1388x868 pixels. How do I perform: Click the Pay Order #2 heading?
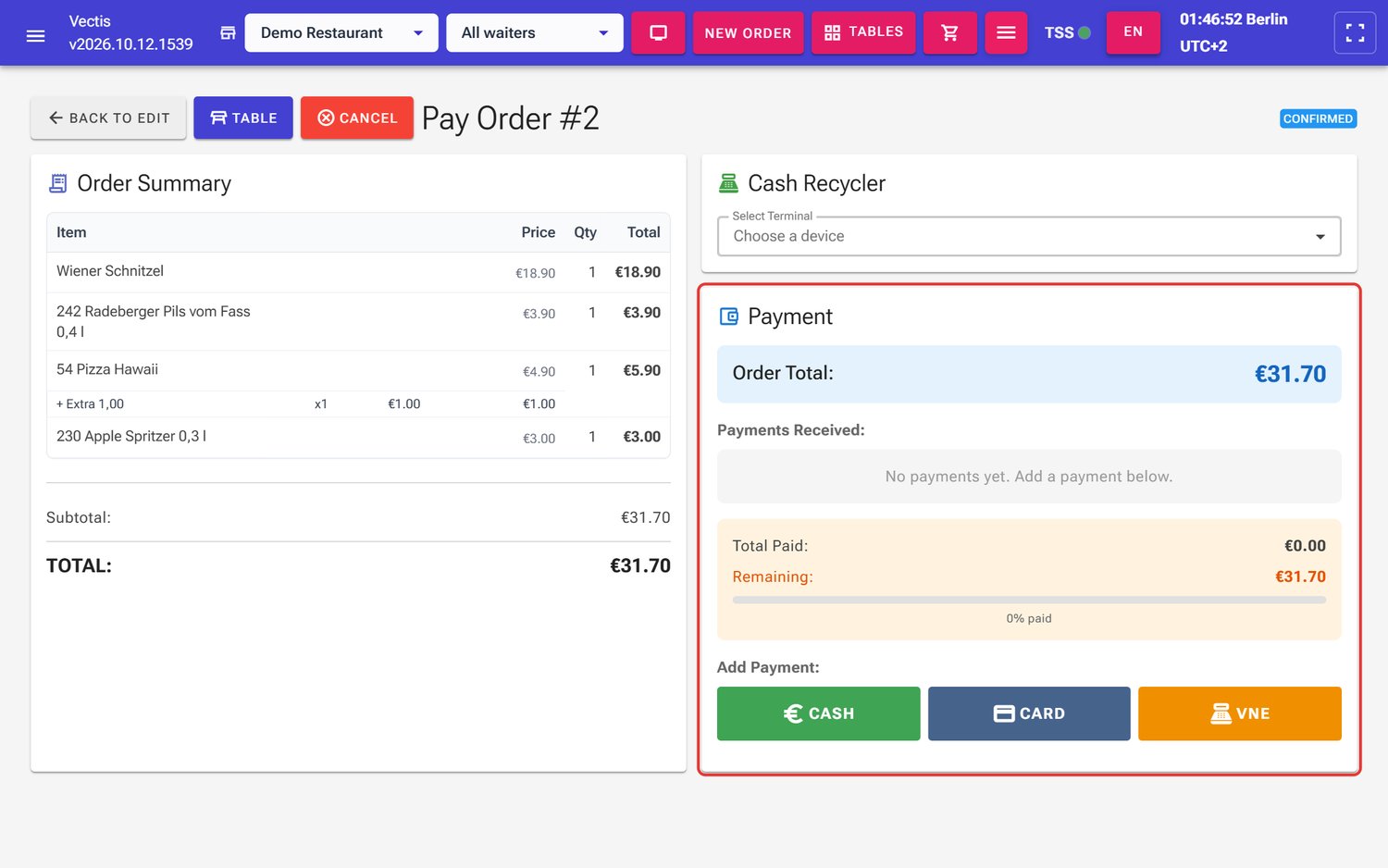[x=511, y=118]
